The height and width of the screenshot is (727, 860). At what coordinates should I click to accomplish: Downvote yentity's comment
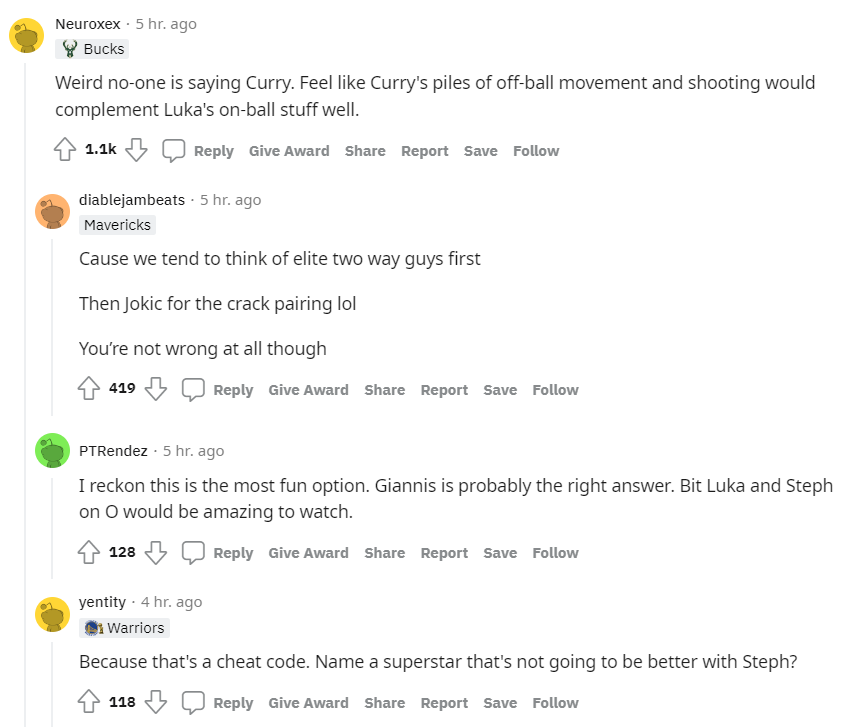[x=156, y=702]
